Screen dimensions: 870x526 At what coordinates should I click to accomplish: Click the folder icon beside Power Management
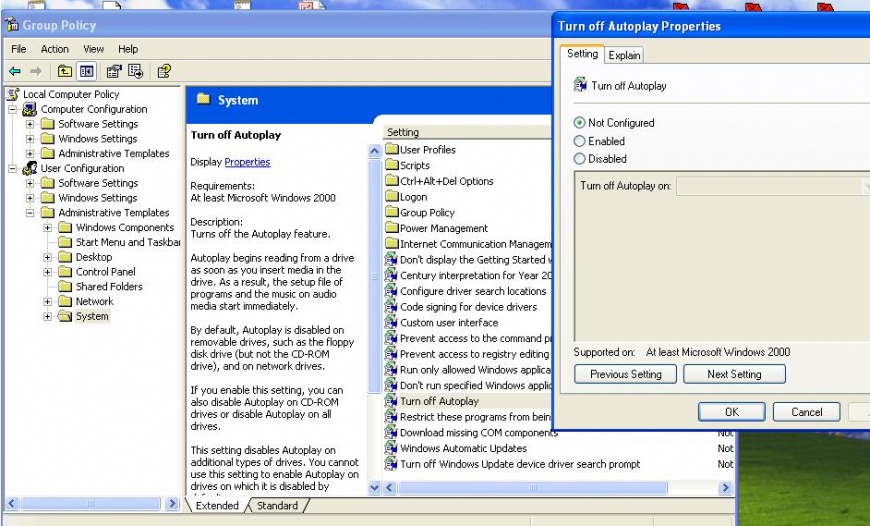click(392, 227)
